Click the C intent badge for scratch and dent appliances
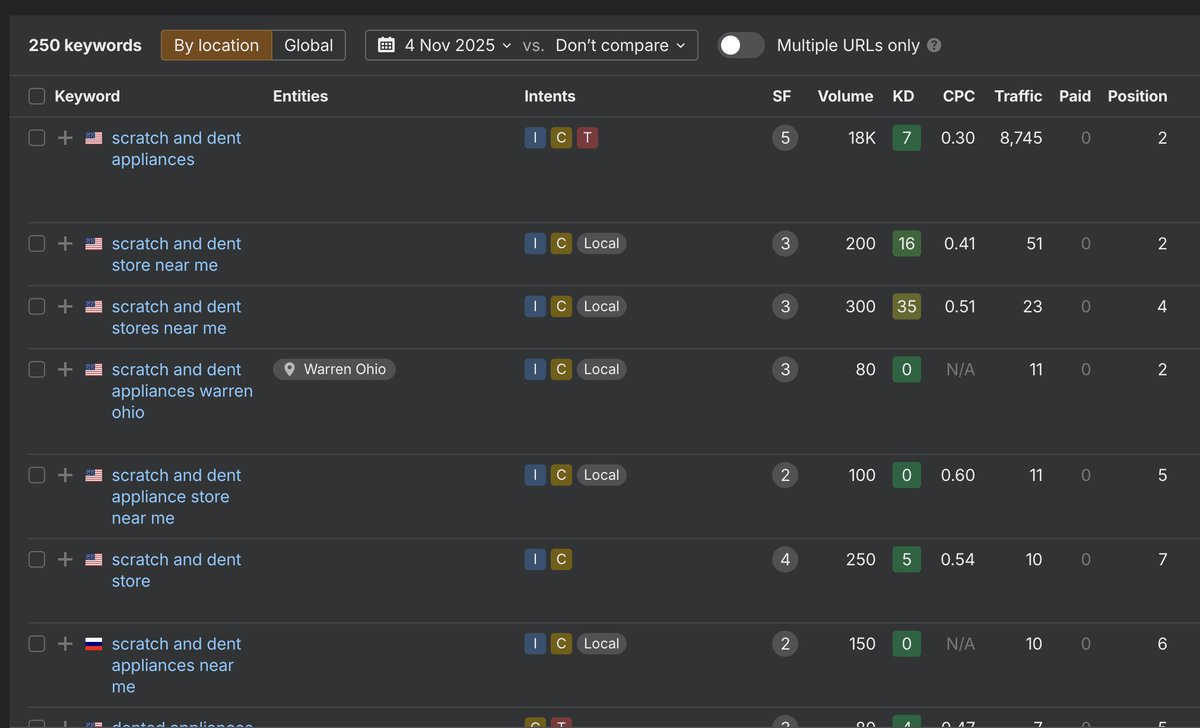 [561, 138]
